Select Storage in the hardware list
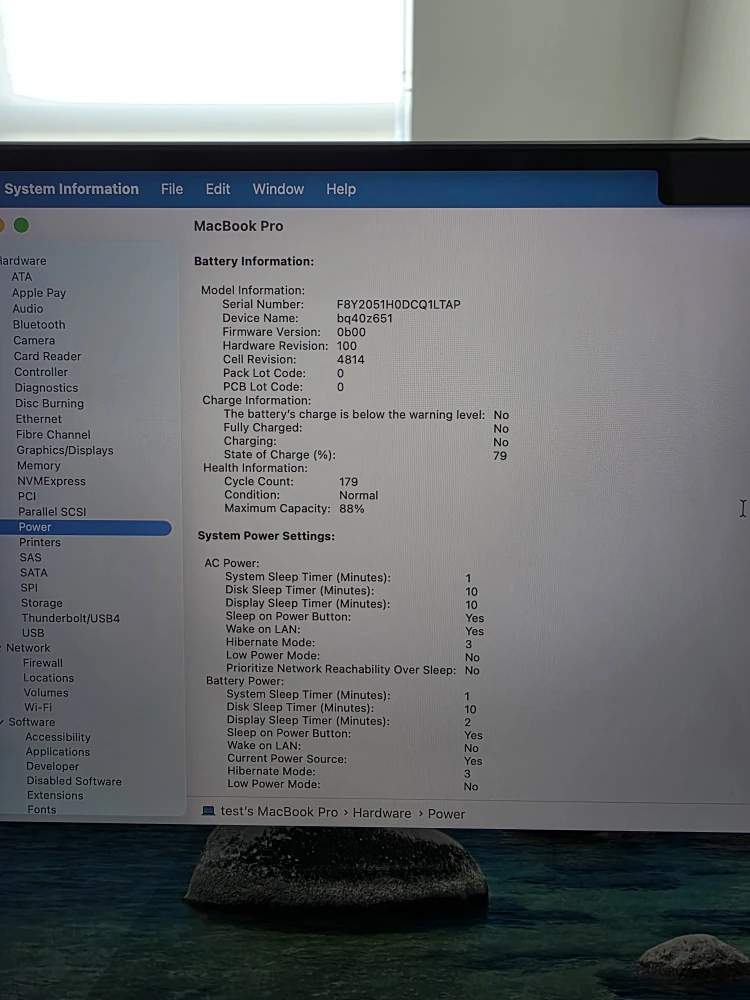750x1000 pixels. click(x=41, y=603)
